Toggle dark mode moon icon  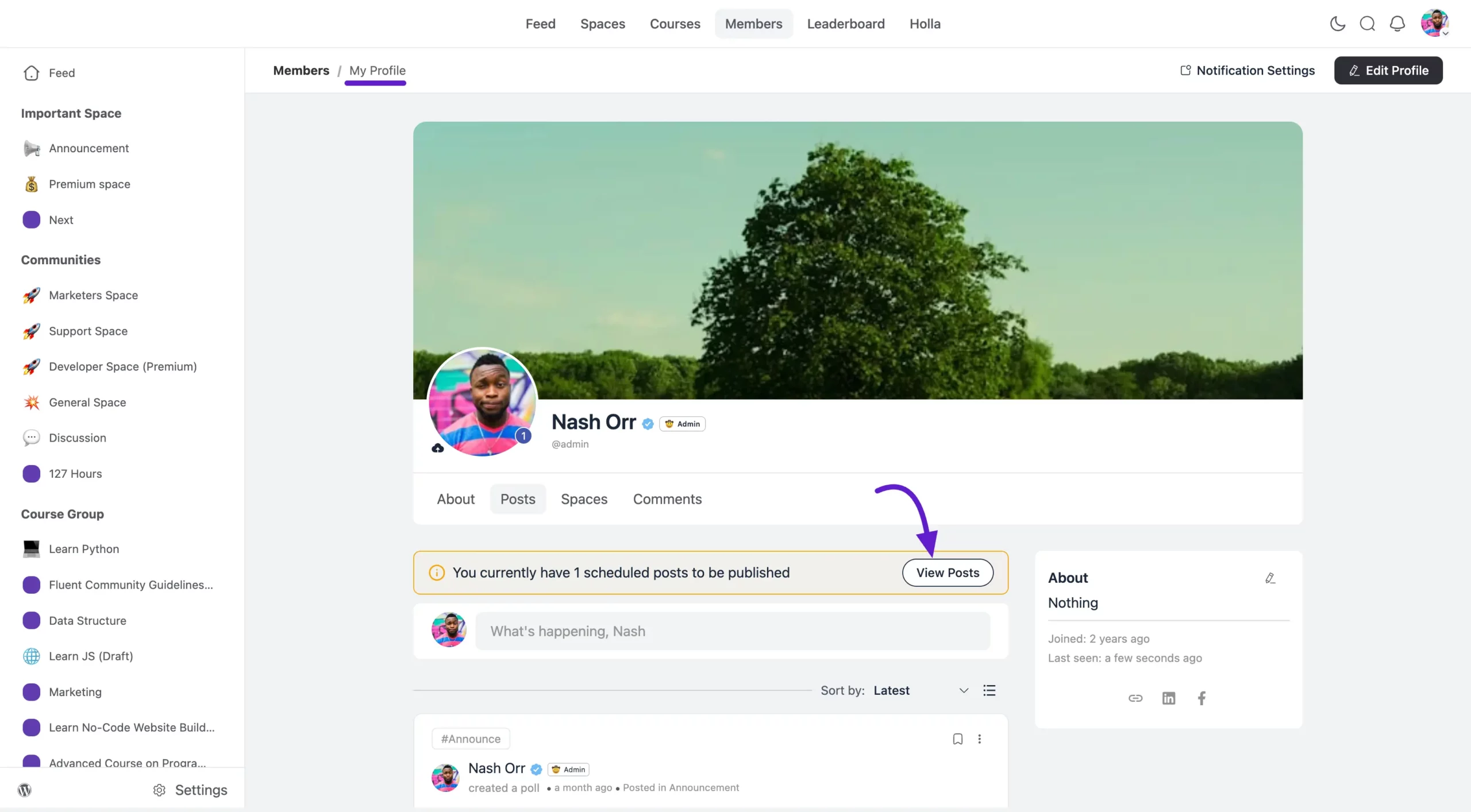click(x=1337, y=24)
